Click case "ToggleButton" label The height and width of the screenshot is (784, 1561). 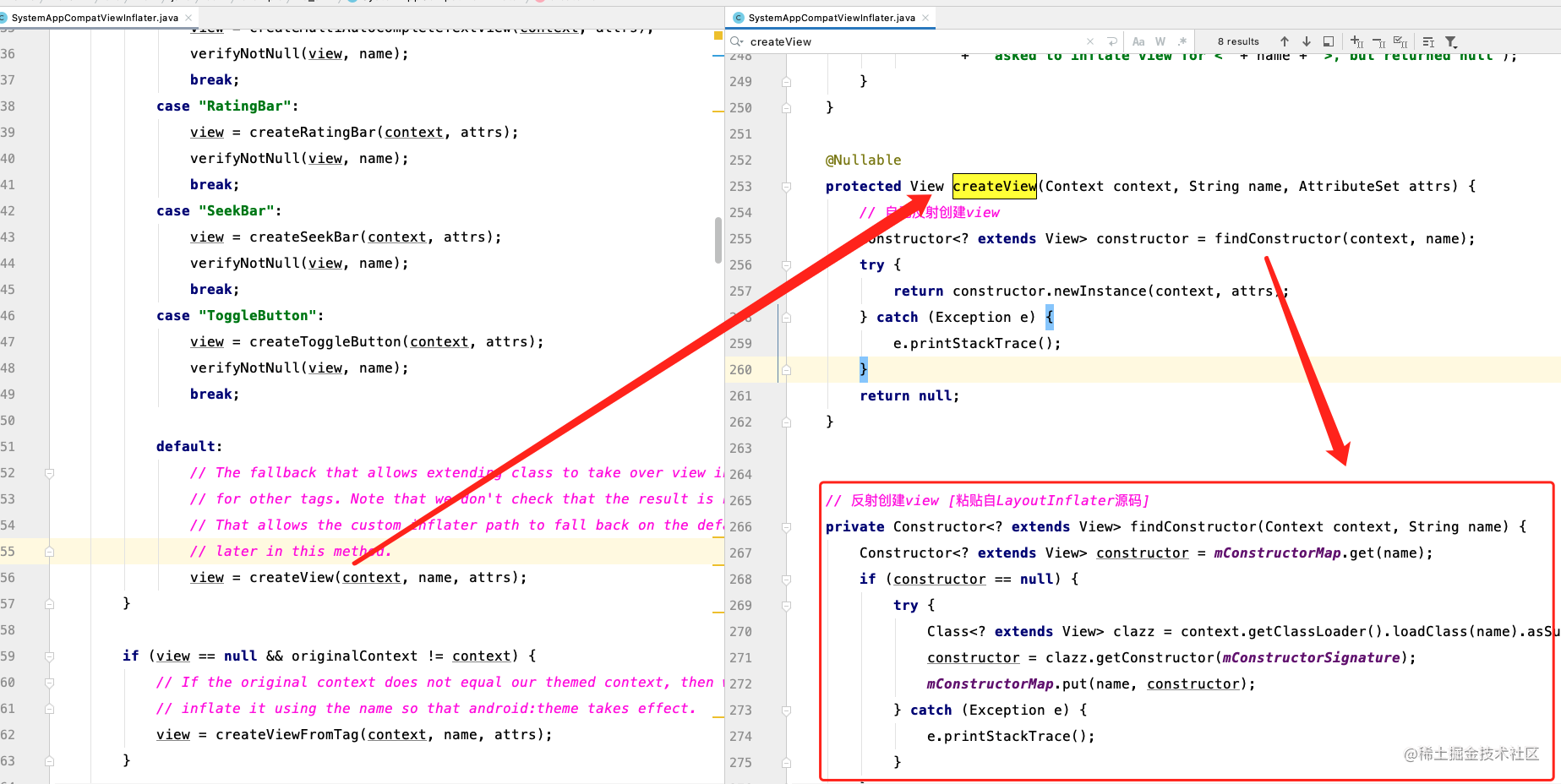(240, 315)
